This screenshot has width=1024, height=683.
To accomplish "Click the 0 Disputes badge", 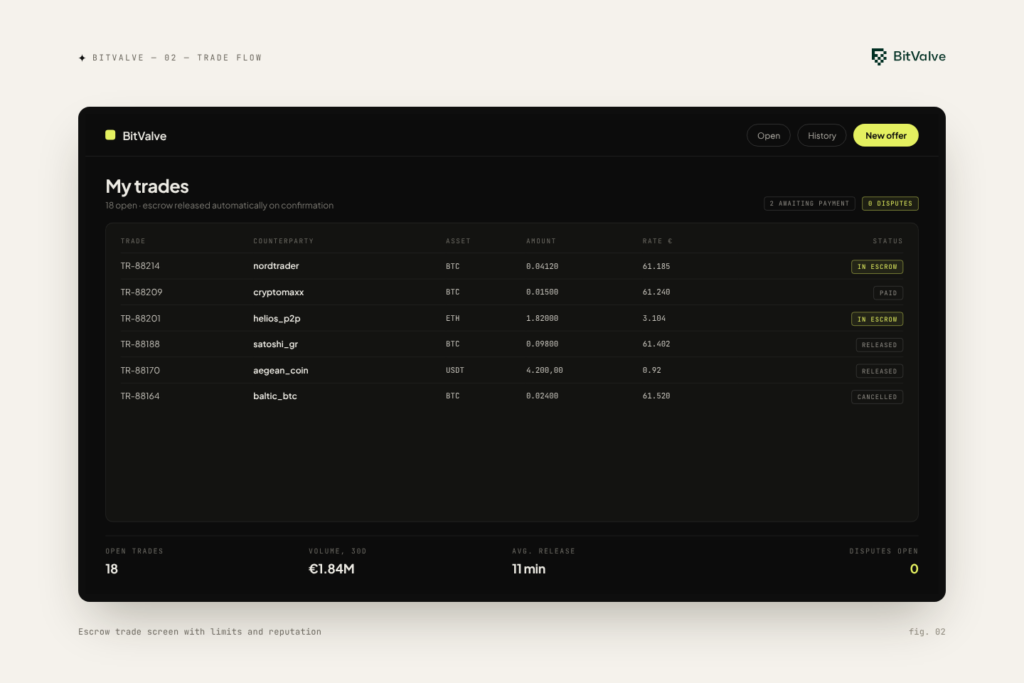I will [890, 203].
